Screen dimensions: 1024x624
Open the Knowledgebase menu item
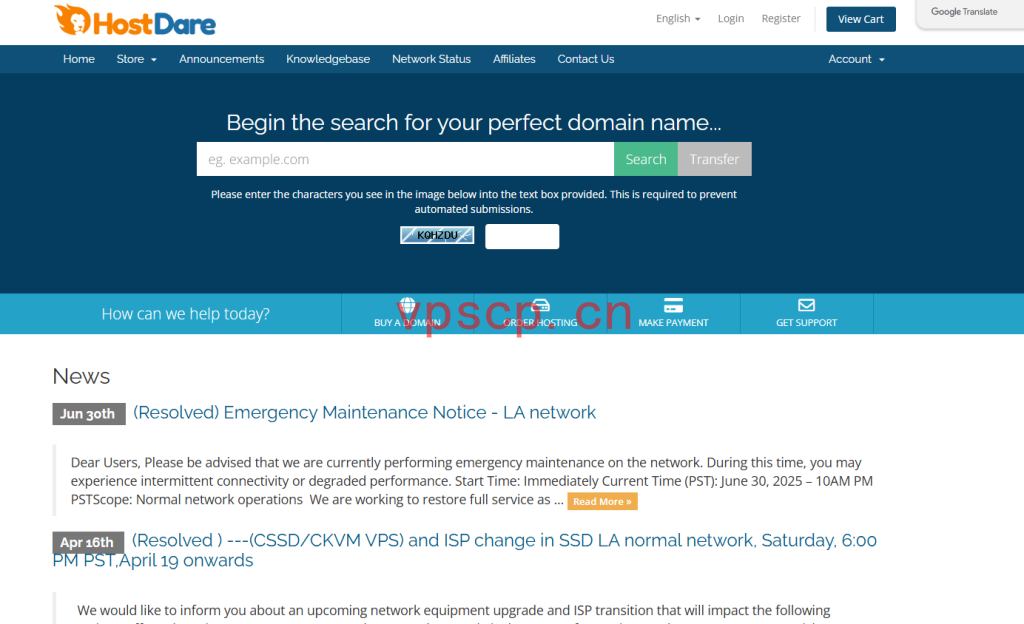pos(328,59)
